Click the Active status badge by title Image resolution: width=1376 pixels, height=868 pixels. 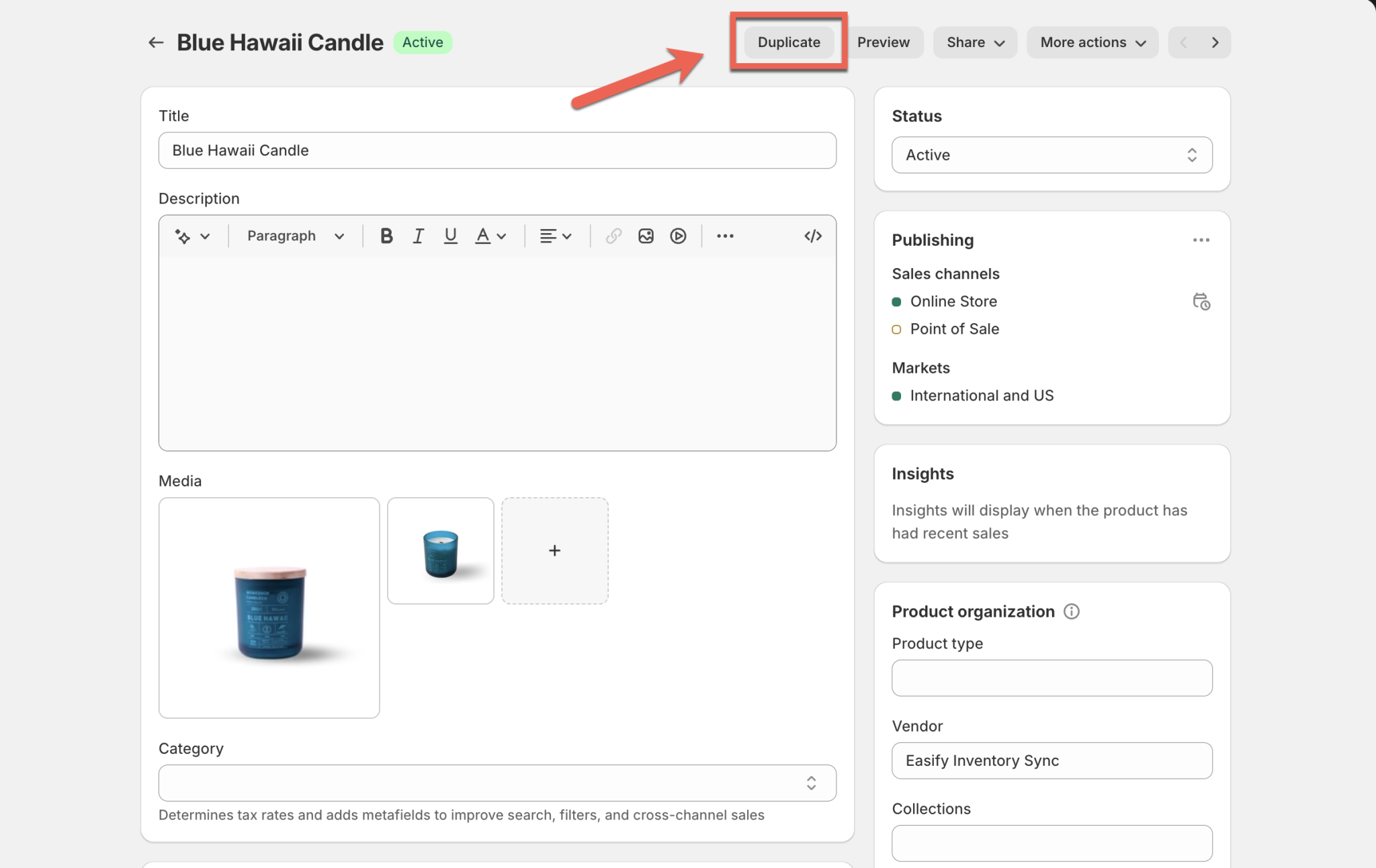pyautogui.click(x=423, y=42)
